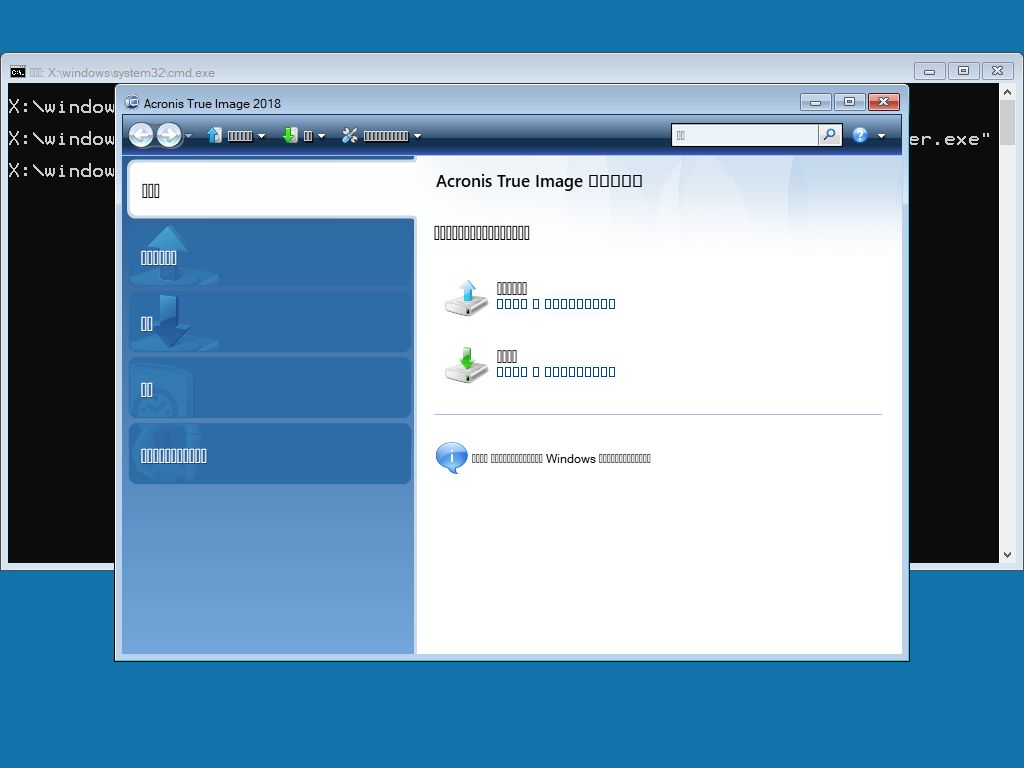Viewport: 1024px width, 768px height.
Task: Select the sidebar tab with up-arrow Backup graphic
Action: tap(270, 257)
